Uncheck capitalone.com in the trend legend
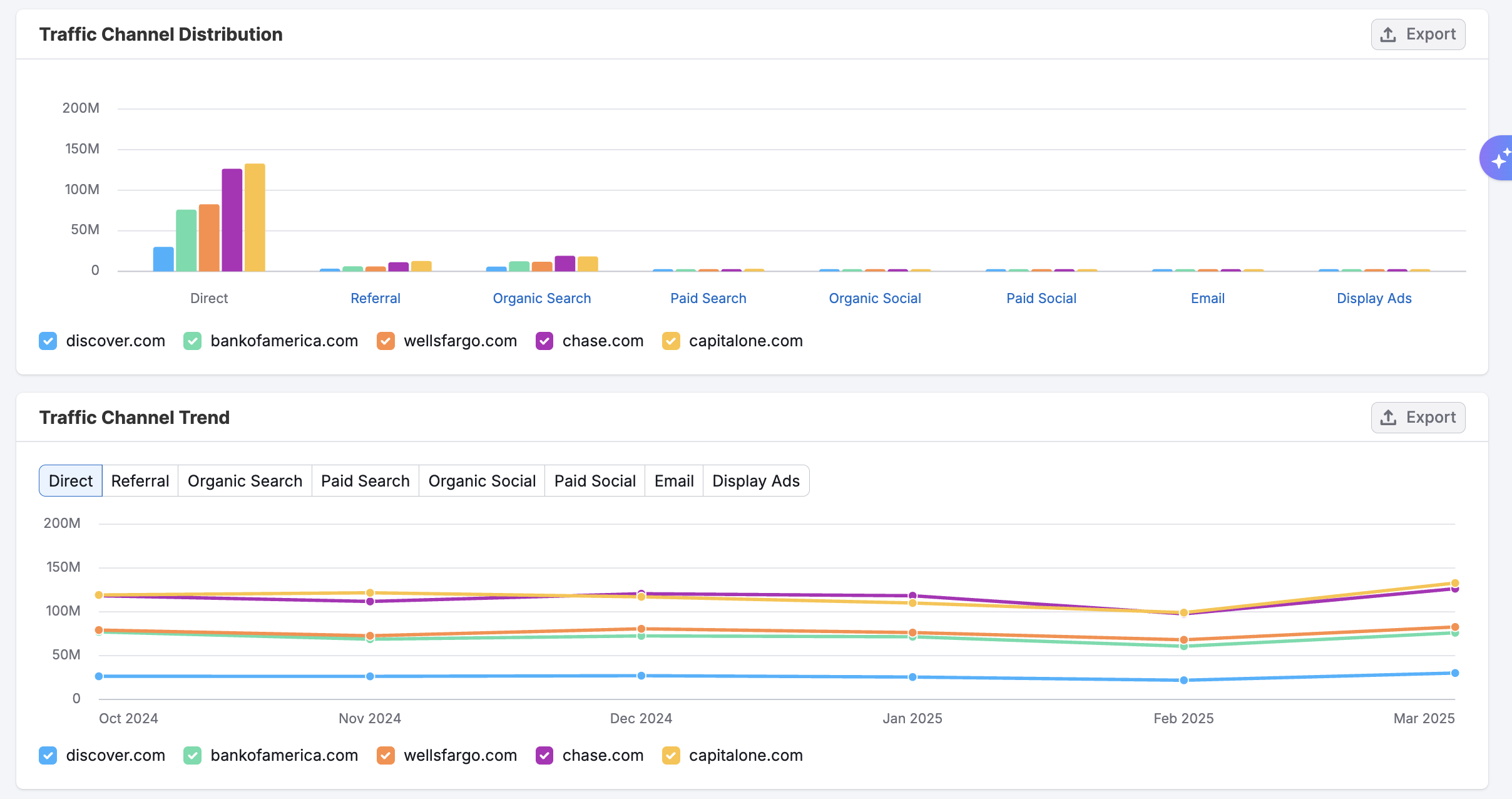 (x=671, y=756)
